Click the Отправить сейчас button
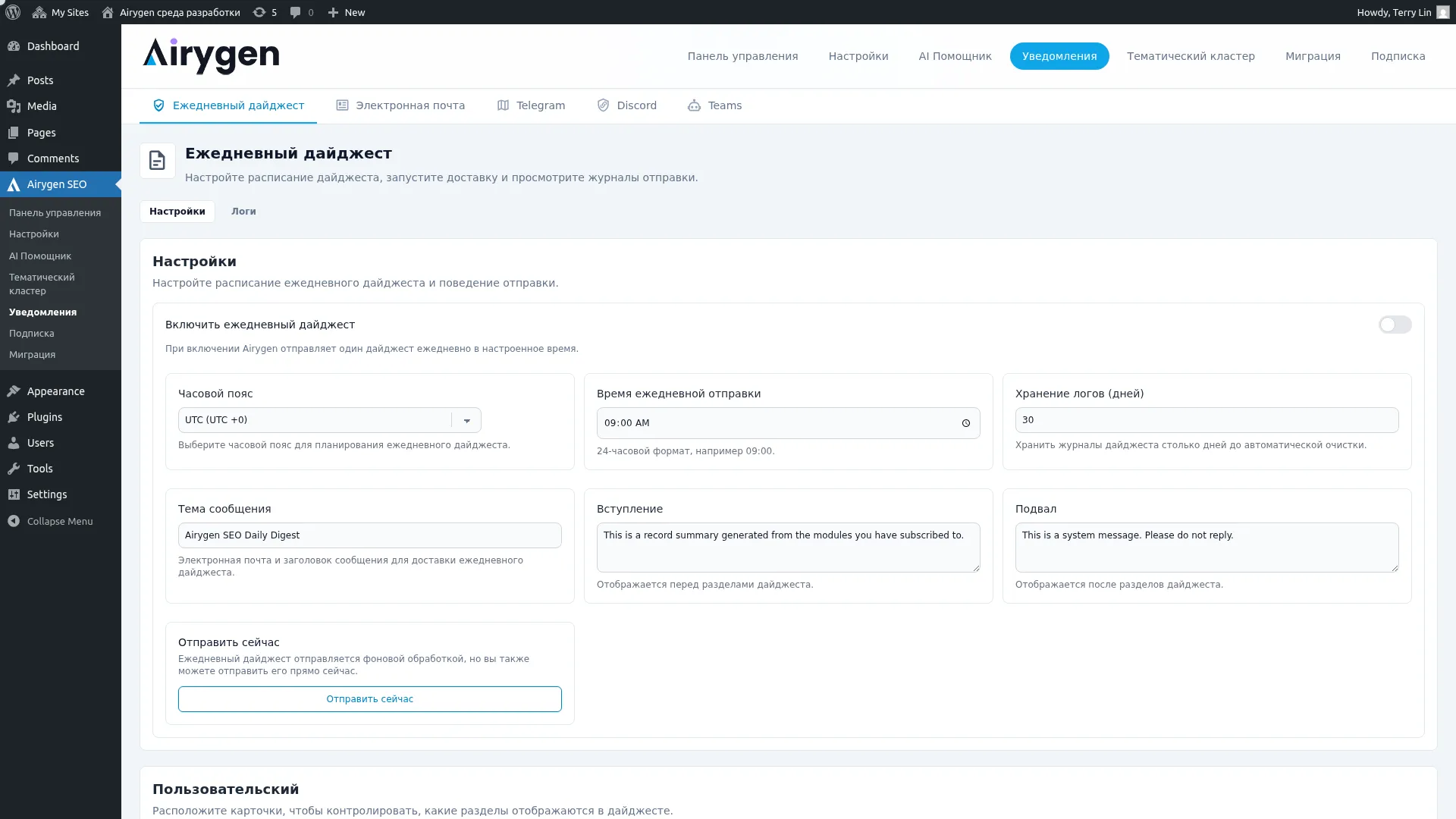The width and height of the screenshot is (1456, 819). 369,698
